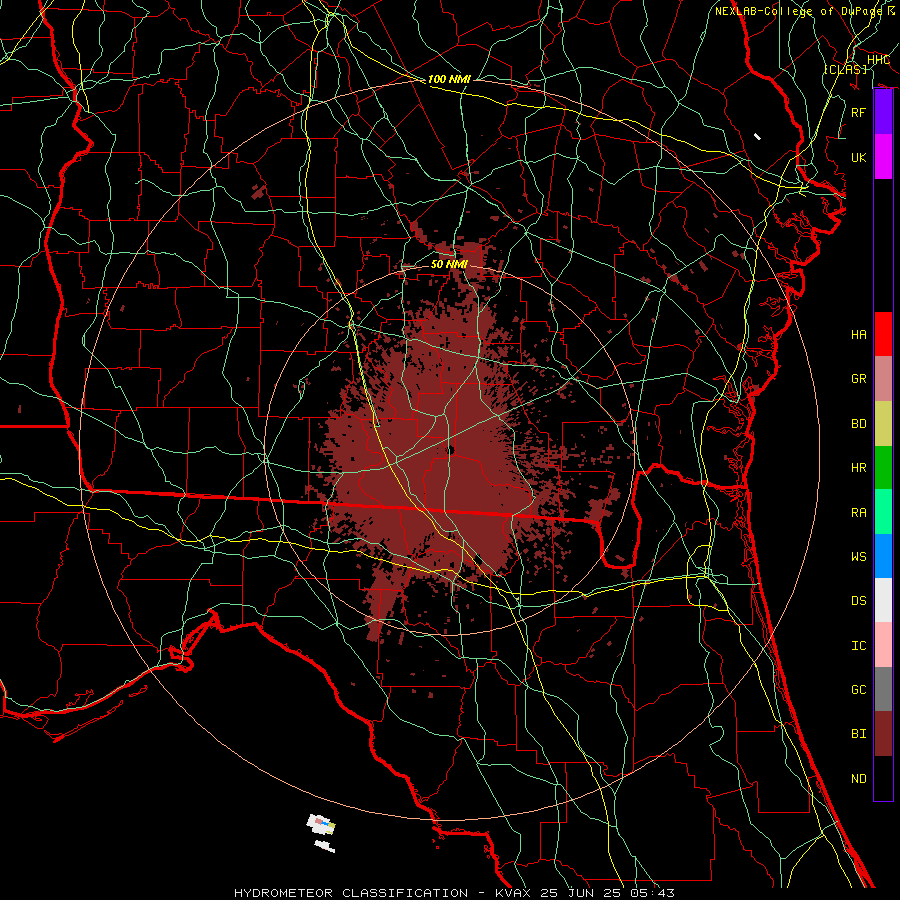
Task: Click the ND black legend swatch
Action: coord(883,778)
